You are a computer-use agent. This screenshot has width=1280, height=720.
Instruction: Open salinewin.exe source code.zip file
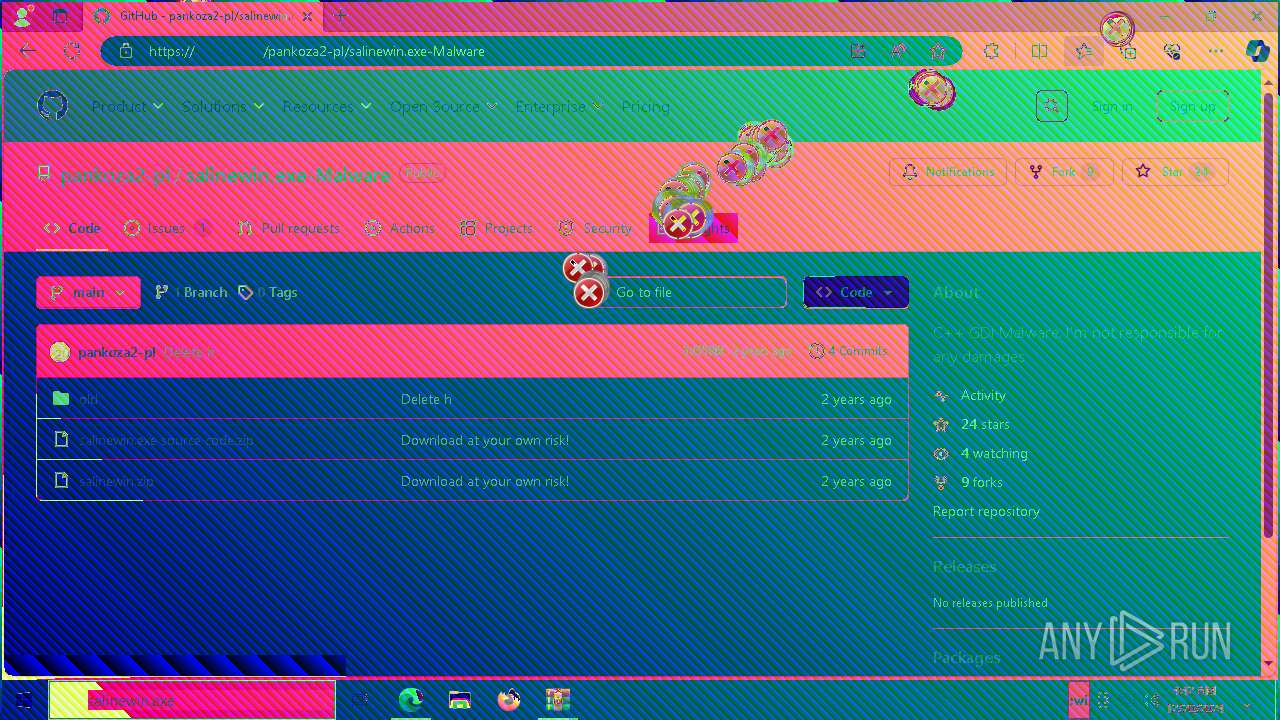[x=166, y=440]
